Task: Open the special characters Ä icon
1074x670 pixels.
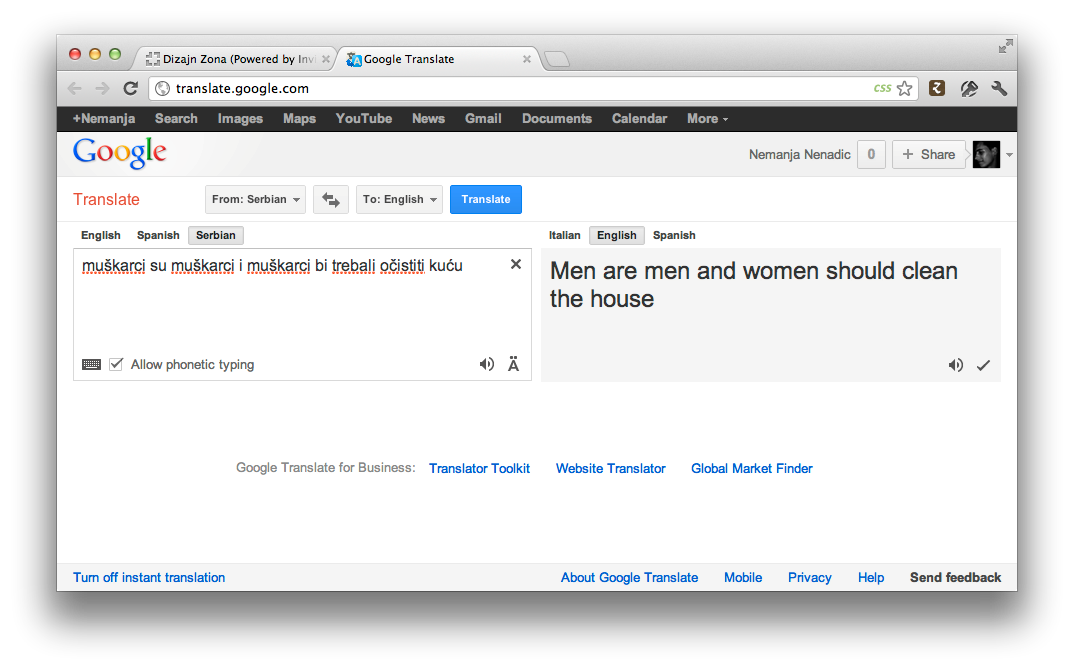Action: point(513,364)
